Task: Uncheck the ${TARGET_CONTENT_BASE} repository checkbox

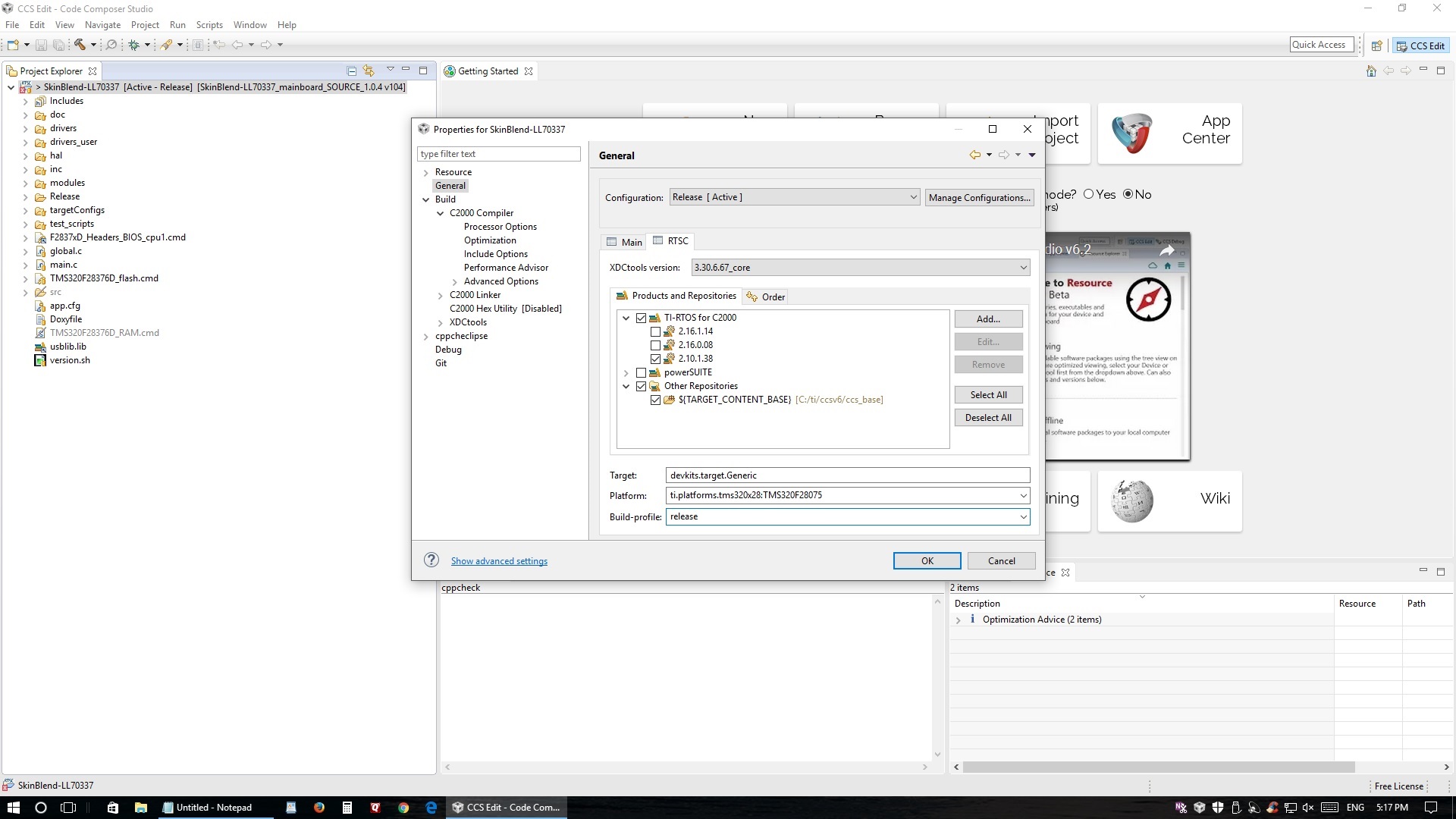Action: [656, 400]
